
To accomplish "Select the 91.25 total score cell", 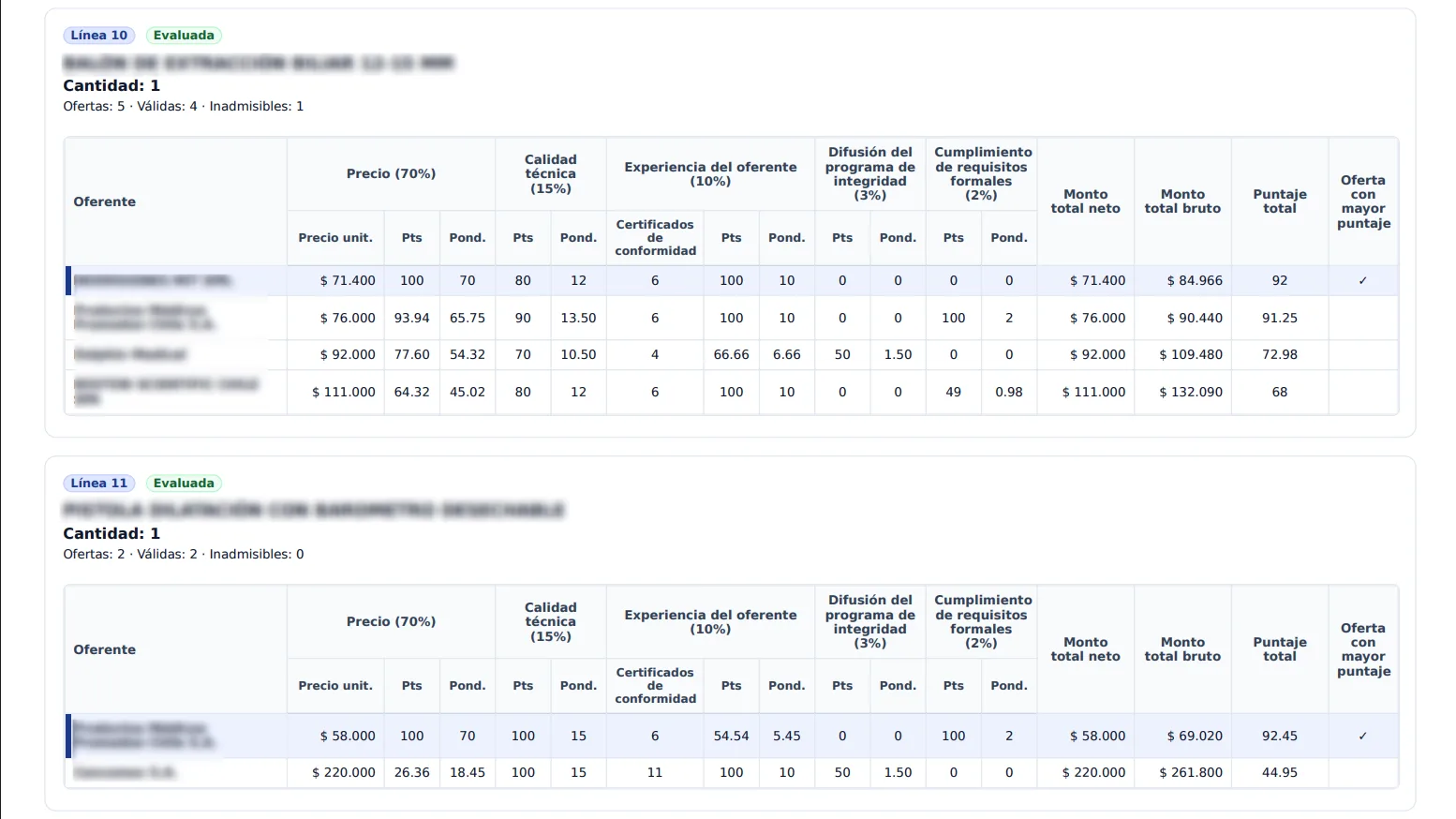I will coord(1279,318).
